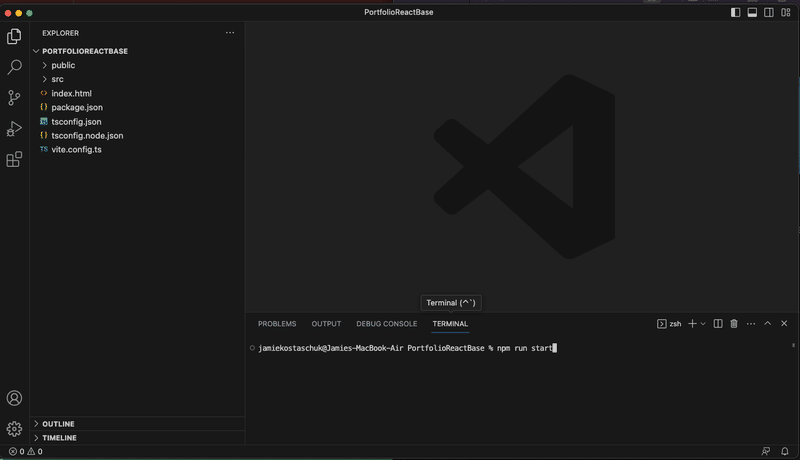Click the EXPLORER panel title

(60, 33)
